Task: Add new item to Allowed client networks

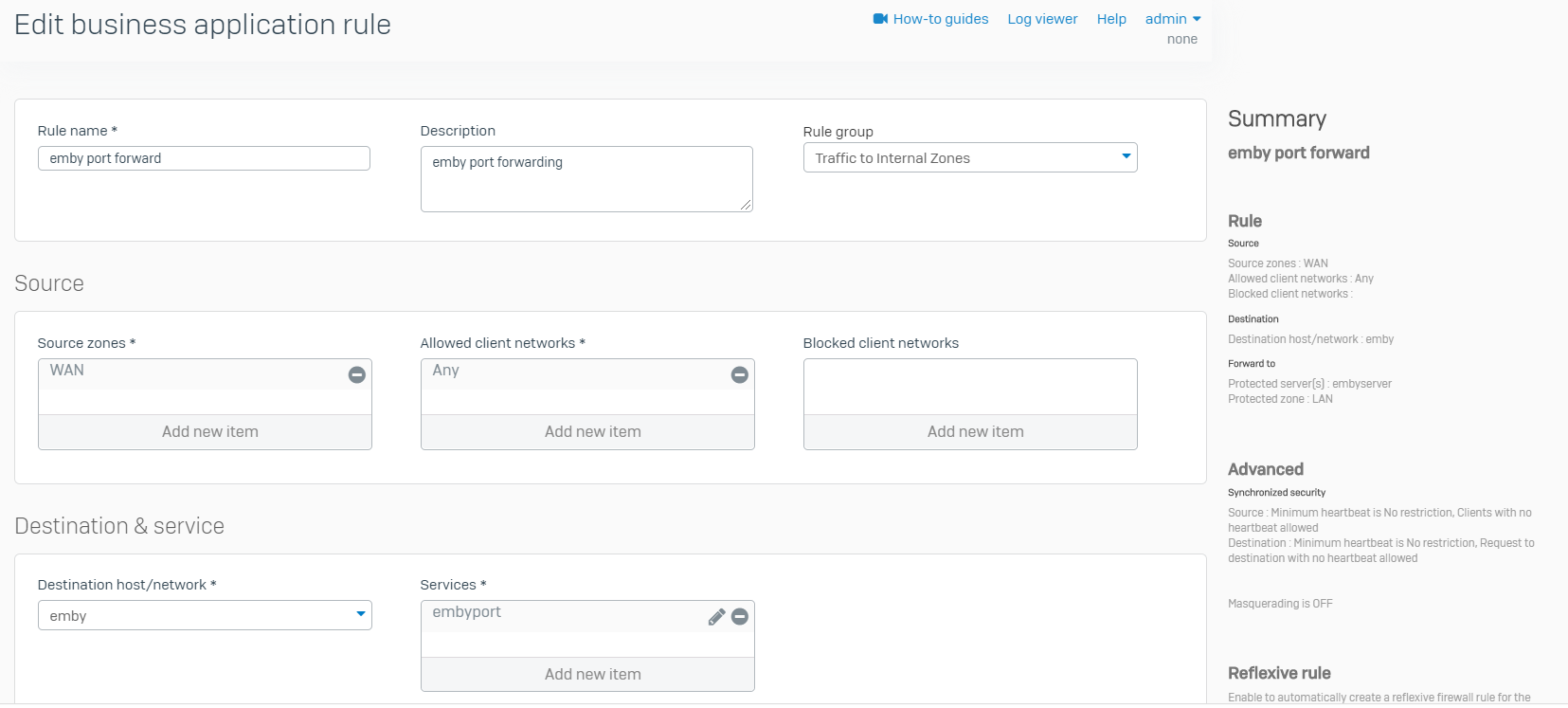Action: coord(587,432)
